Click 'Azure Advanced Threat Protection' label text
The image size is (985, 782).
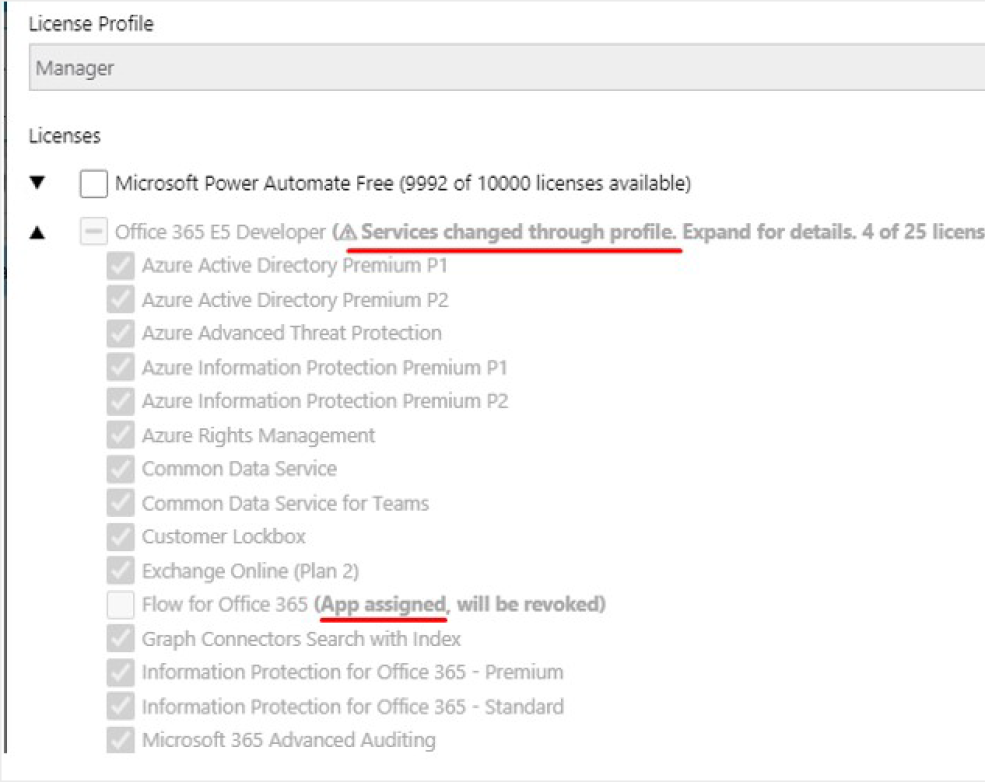(292, 333)
